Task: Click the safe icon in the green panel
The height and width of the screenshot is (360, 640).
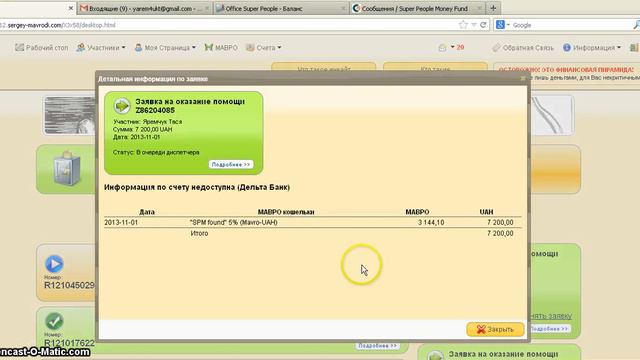Action: point(67,169)
